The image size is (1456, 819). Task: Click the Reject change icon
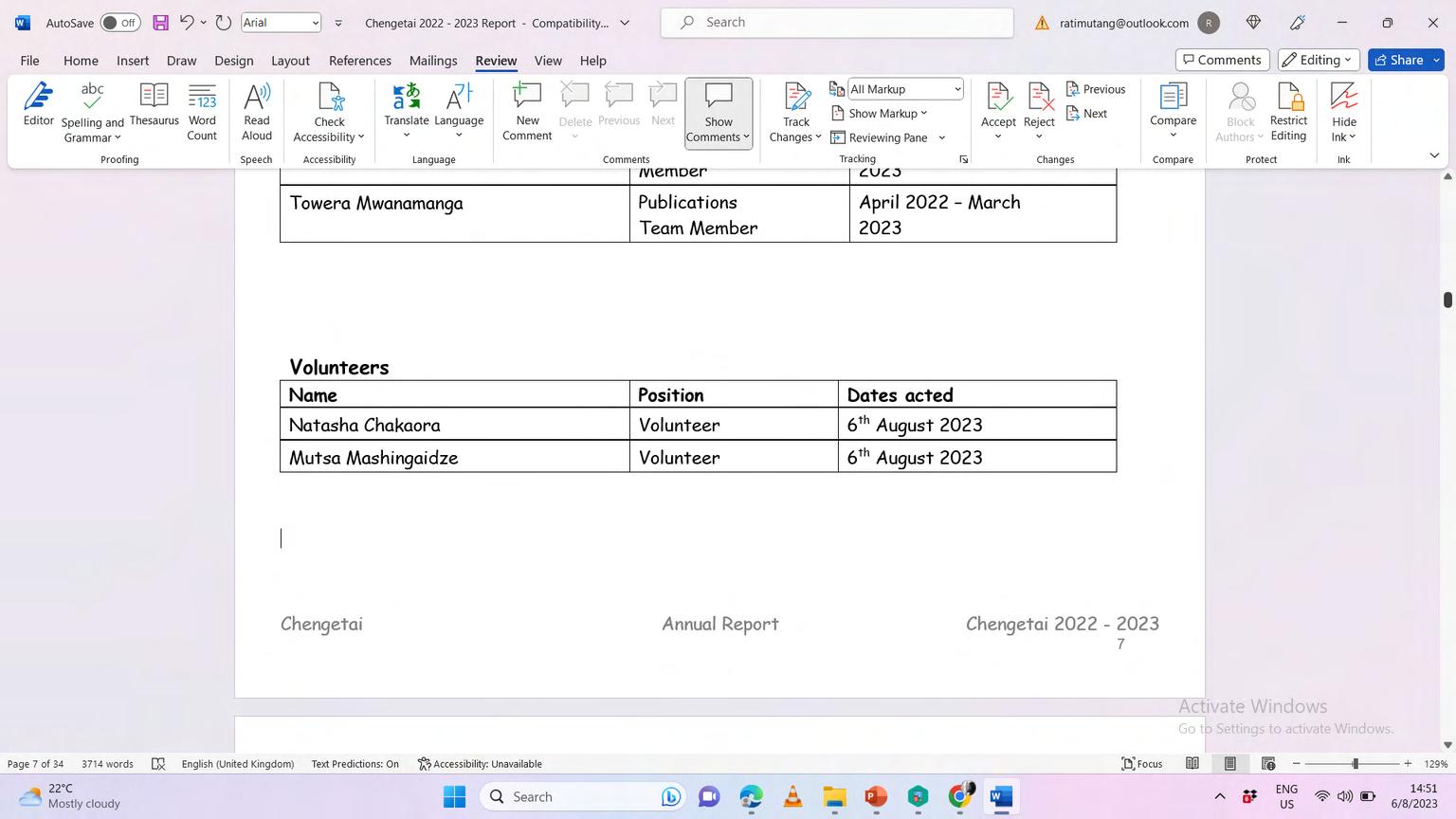point(1039,97)
